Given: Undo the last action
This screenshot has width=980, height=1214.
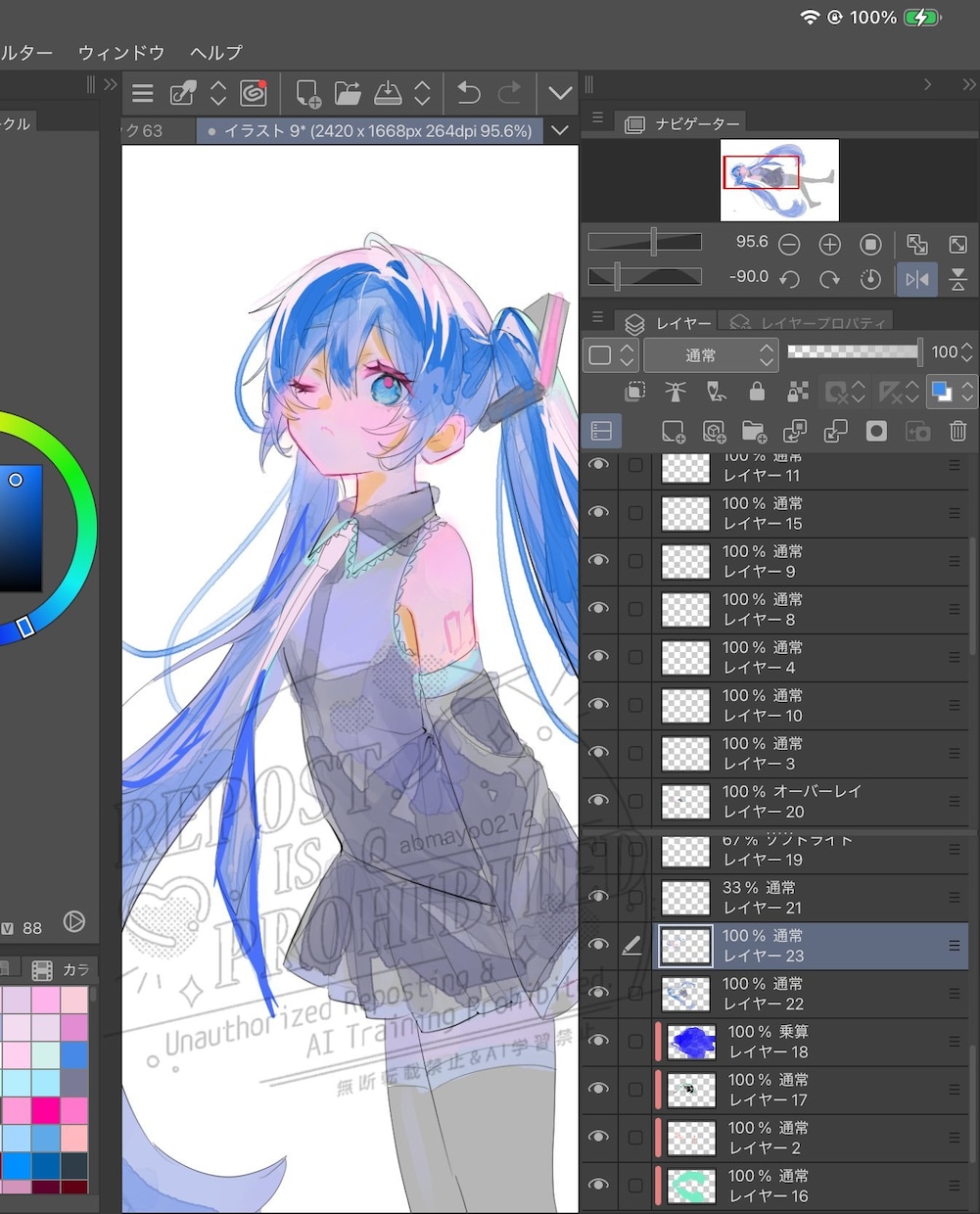Looking at the screenshot, I should click(x=469, y=93).
